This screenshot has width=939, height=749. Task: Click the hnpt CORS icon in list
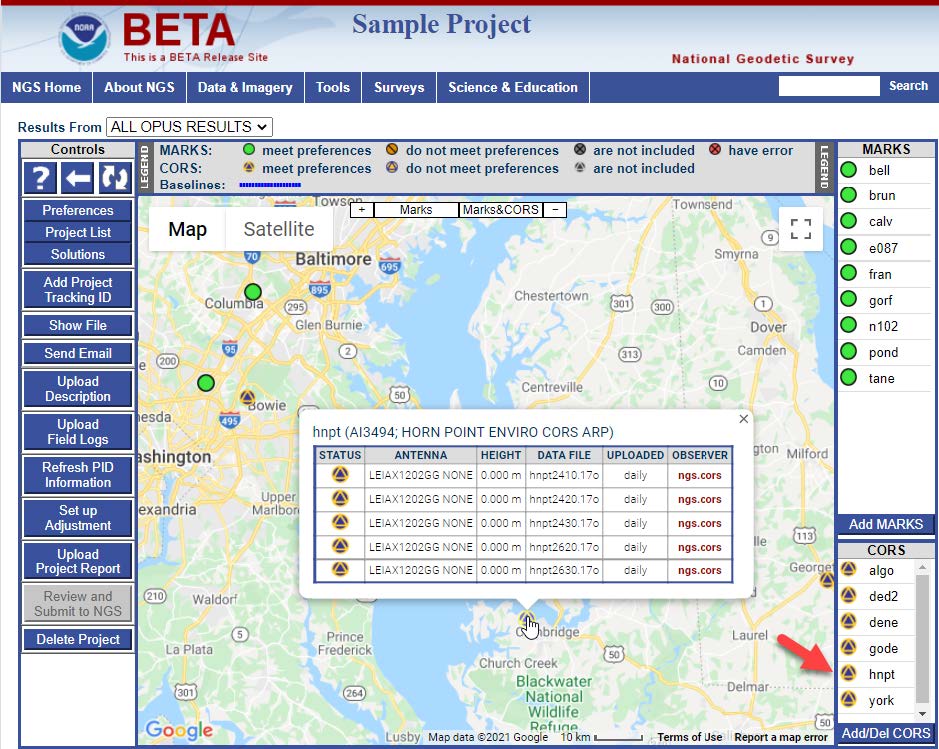click(849, 674)
